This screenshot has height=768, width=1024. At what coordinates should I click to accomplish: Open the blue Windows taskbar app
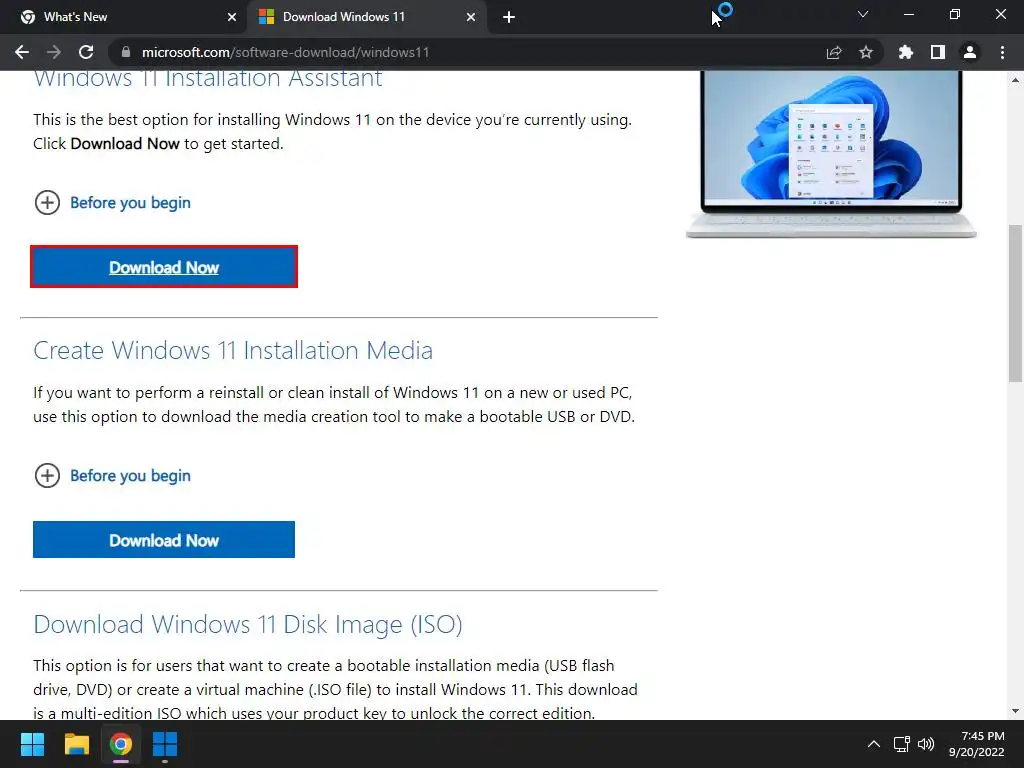click(165, 744)
